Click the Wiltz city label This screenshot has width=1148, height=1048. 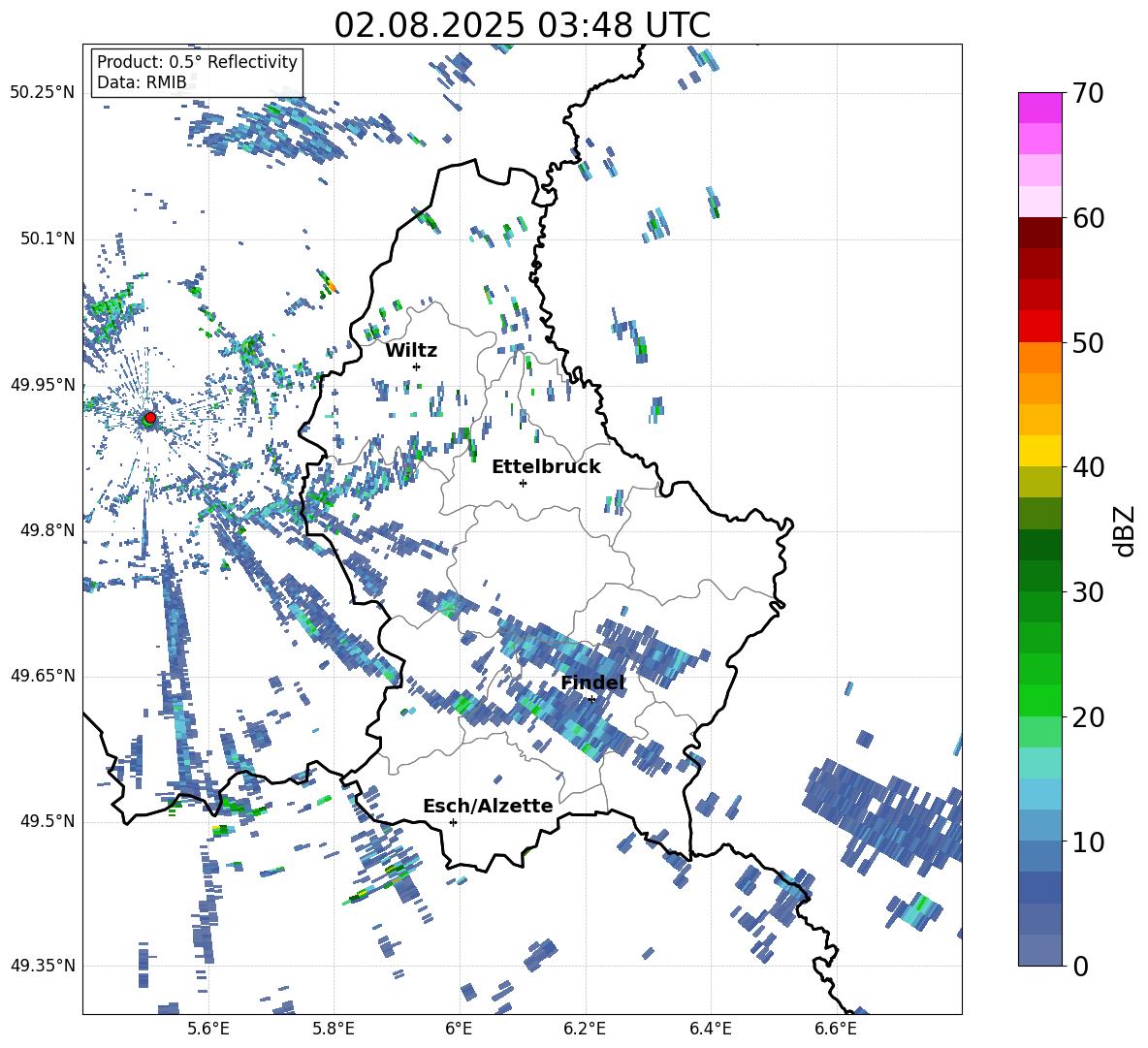(411, 351)
